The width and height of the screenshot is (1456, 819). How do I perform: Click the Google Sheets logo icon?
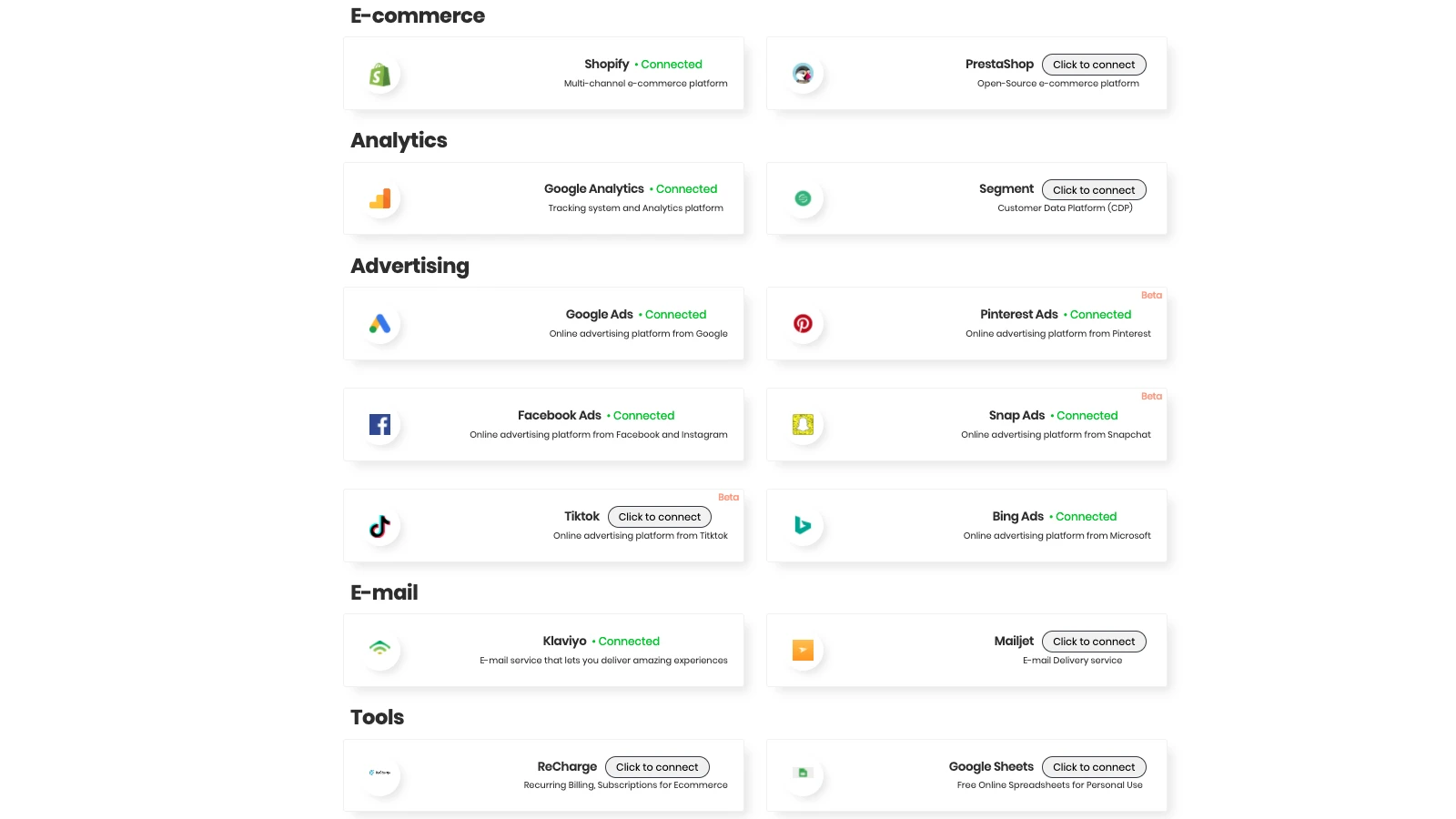click(803, 773)
